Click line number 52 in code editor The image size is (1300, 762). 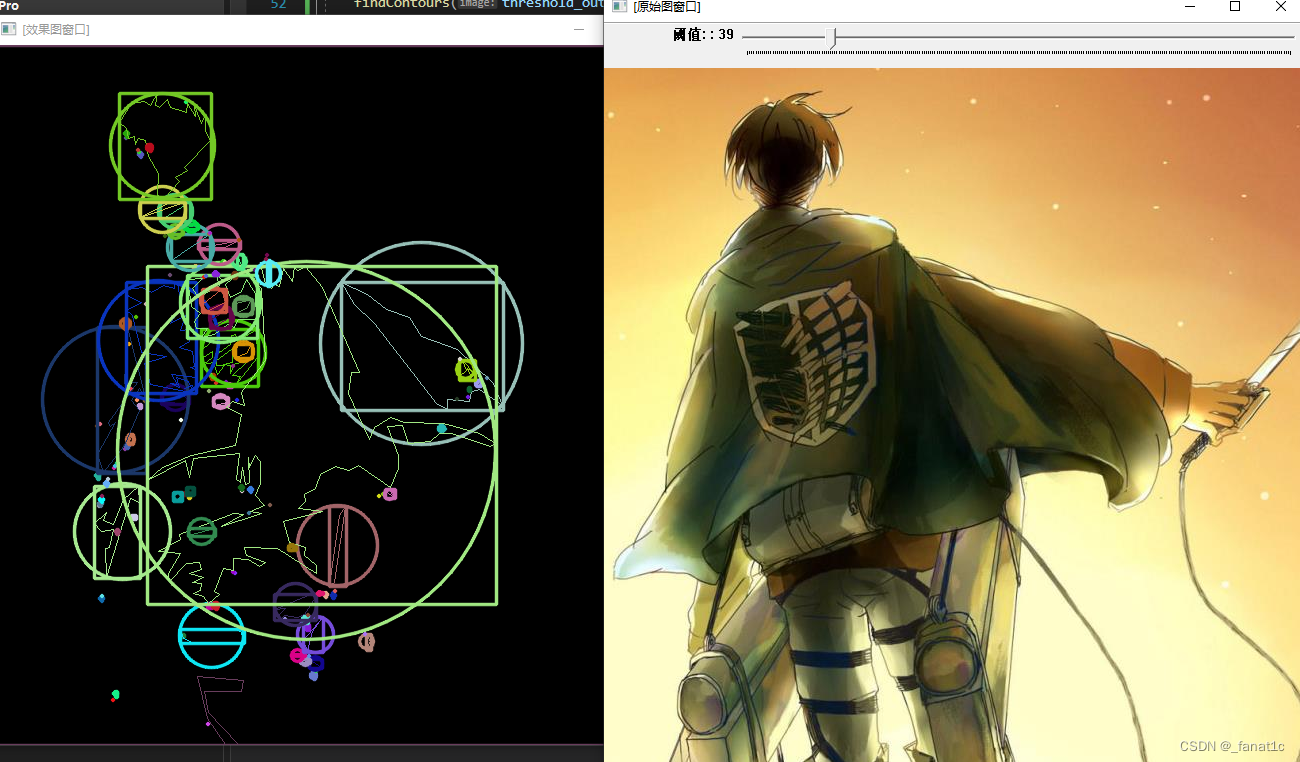coord(278,5)
